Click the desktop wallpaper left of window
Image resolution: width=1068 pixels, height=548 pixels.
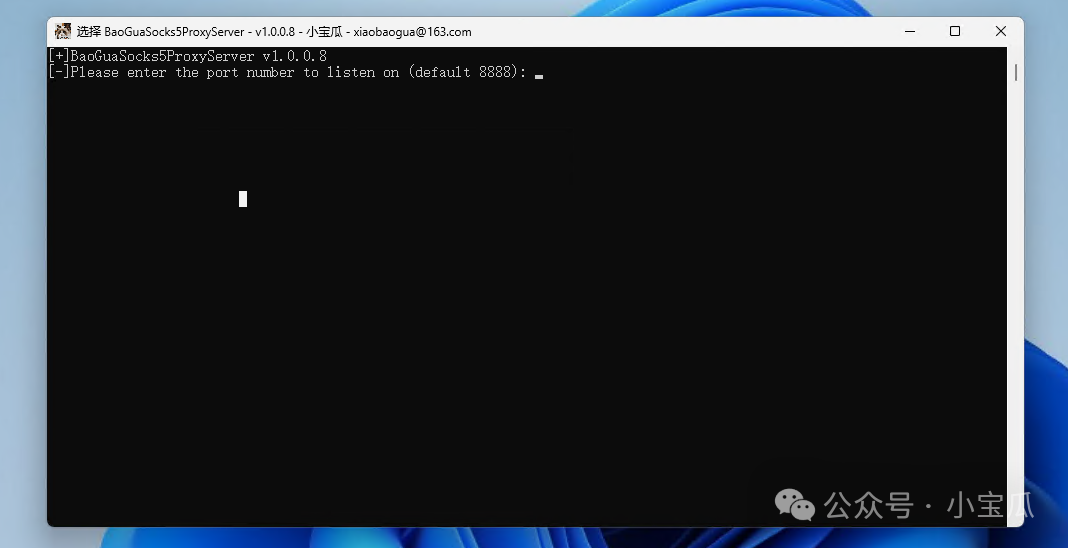(x=22, y=300)
